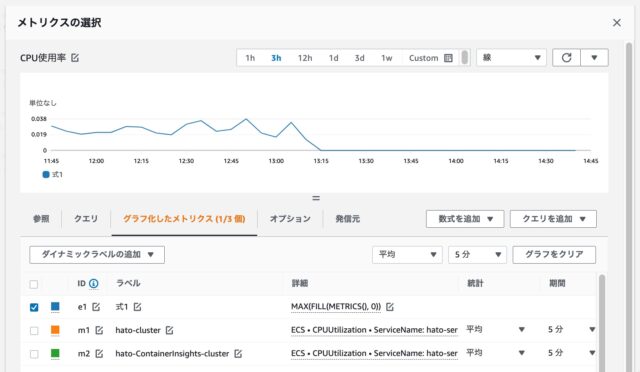Click the dialog's vertical scrollbar
Screen dimensions: 640x372
pos(629,206)
